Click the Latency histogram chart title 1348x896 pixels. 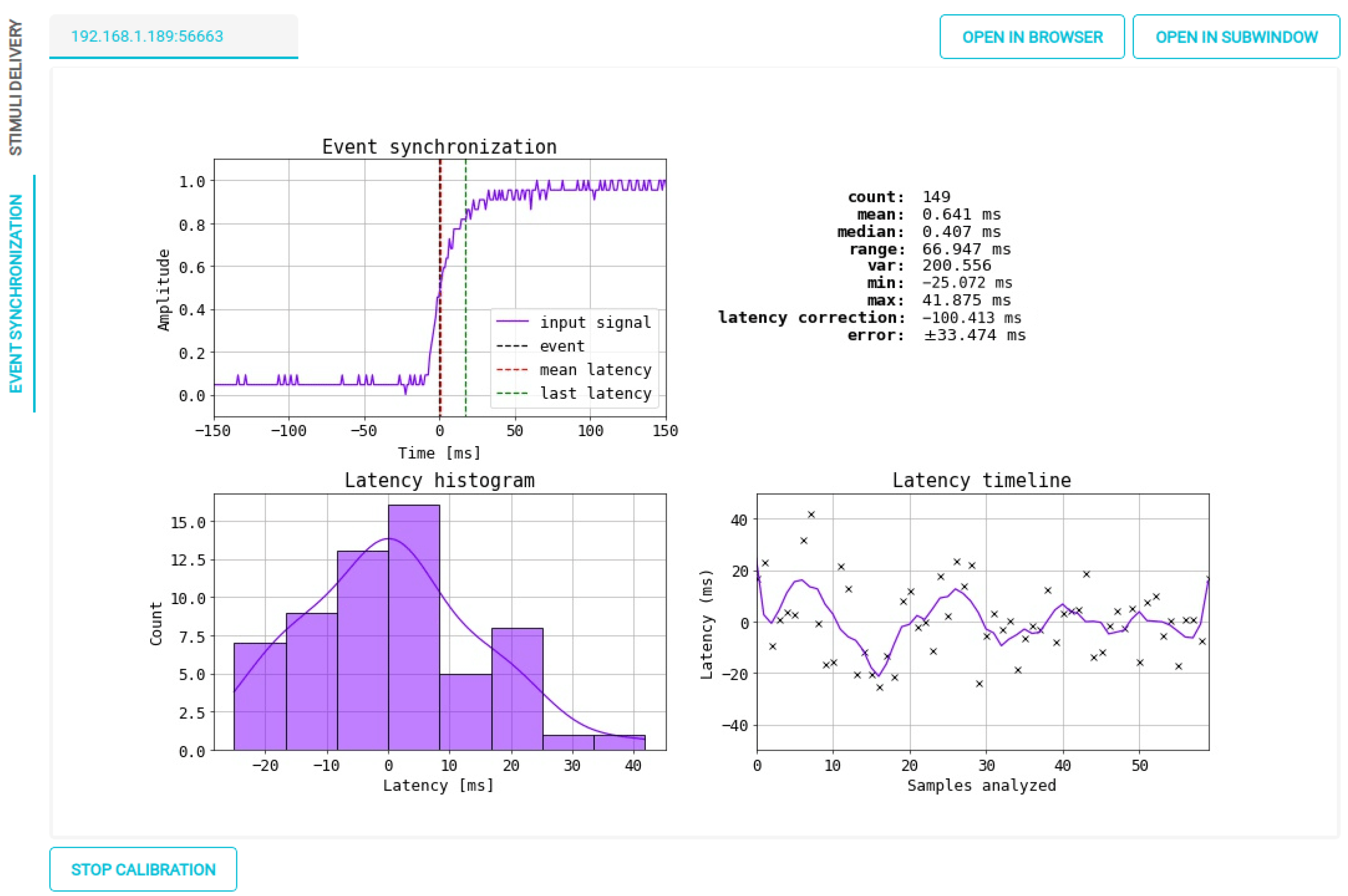click(x=439, y=480)
